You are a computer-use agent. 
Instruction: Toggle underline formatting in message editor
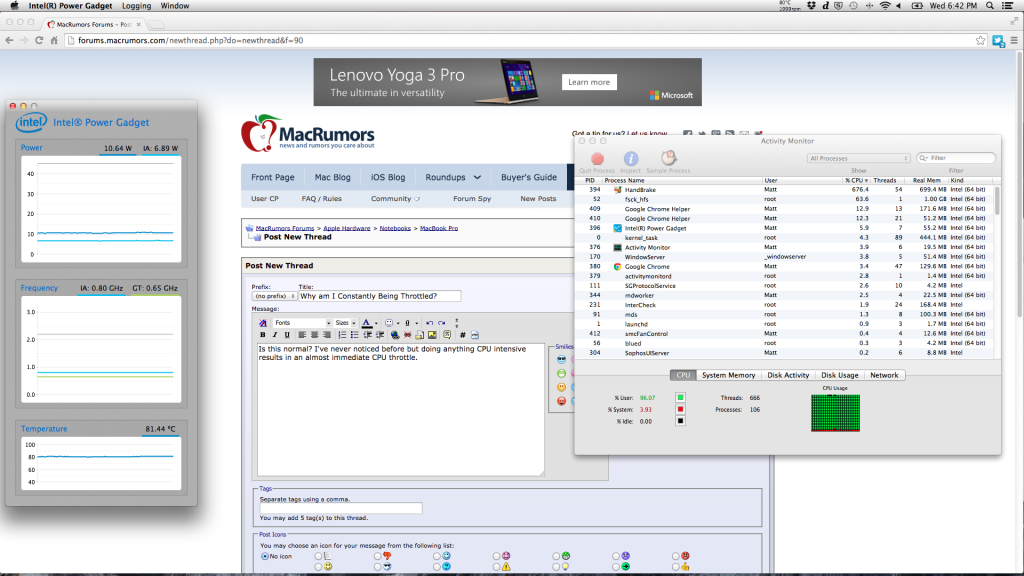click(x=287, y=334)
